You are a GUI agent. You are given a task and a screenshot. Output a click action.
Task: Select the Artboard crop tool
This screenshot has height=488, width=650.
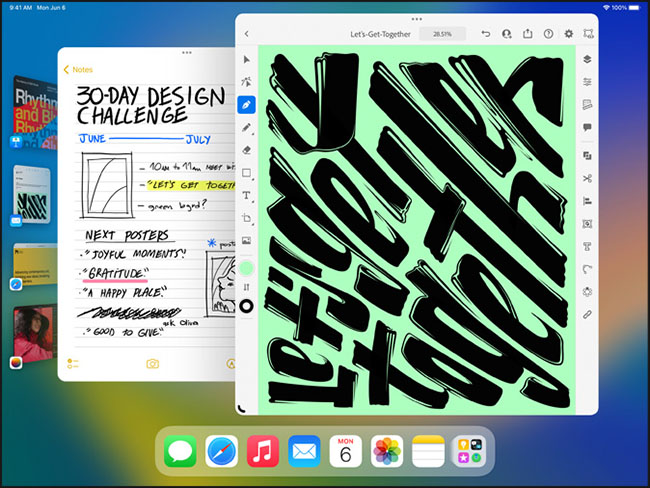point(246,218)
